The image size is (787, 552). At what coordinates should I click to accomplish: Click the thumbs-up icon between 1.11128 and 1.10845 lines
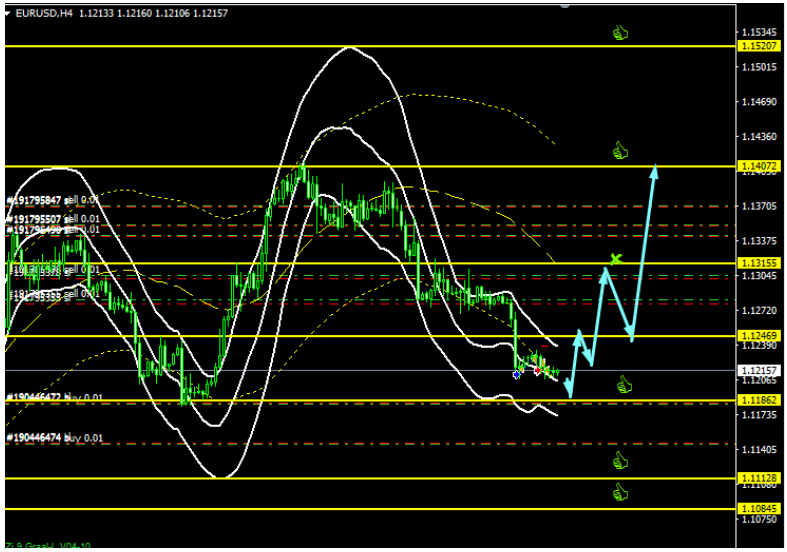click(x=621, y=492)
